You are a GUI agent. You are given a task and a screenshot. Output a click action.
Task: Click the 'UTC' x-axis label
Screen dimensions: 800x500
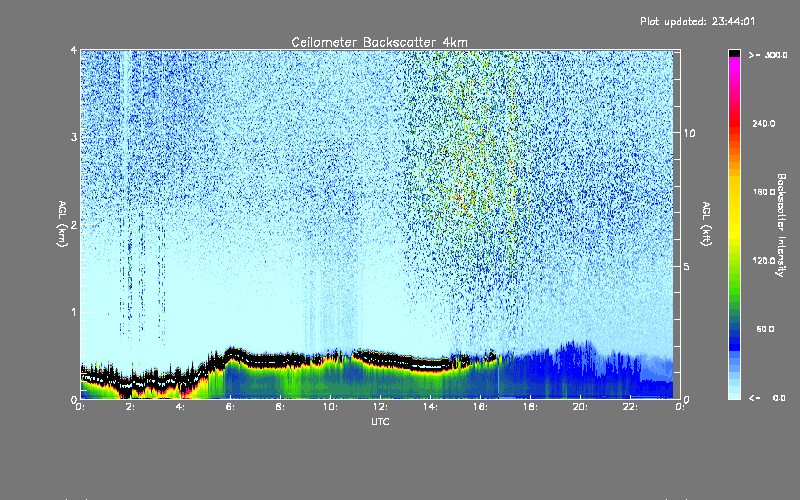pyautogui.click(x=380, y=421)
